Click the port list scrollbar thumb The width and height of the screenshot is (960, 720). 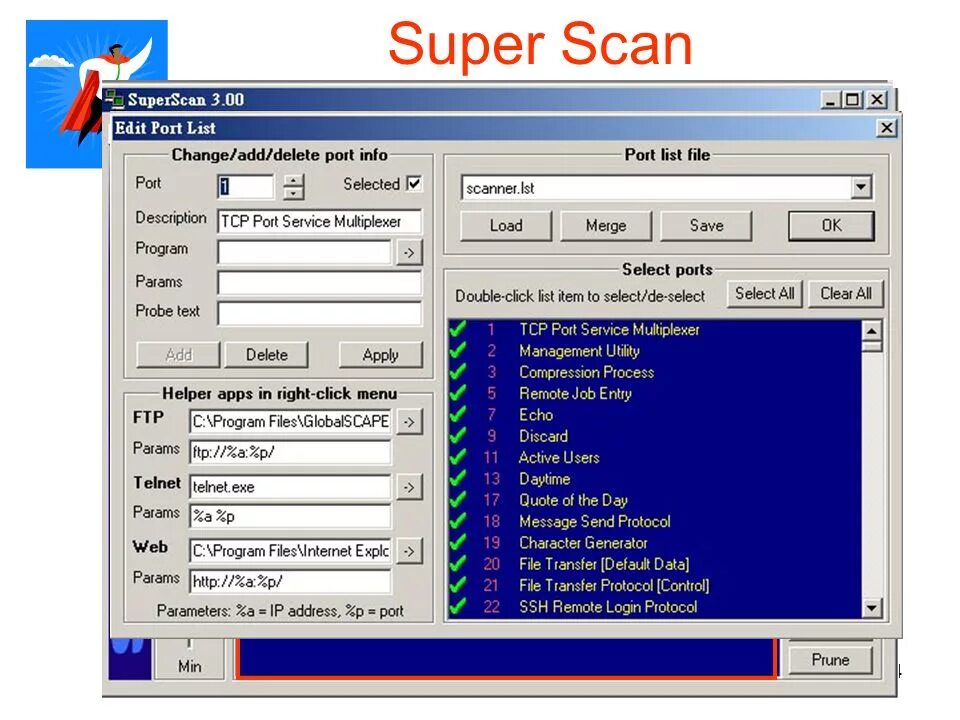pos(871,346)
